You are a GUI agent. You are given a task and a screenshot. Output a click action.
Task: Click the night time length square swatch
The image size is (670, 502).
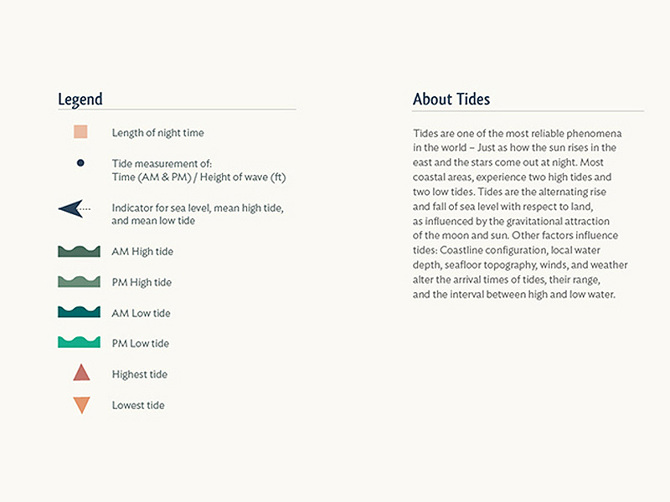81,132
